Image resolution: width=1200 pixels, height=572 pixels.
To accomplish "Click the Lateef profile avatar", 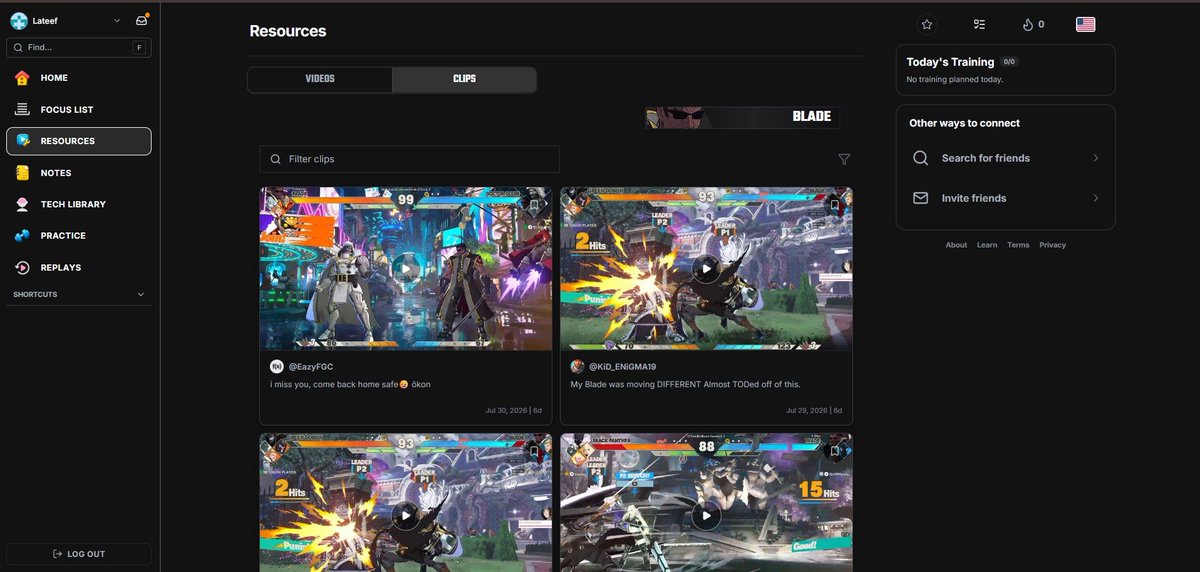I will (19, 21).
